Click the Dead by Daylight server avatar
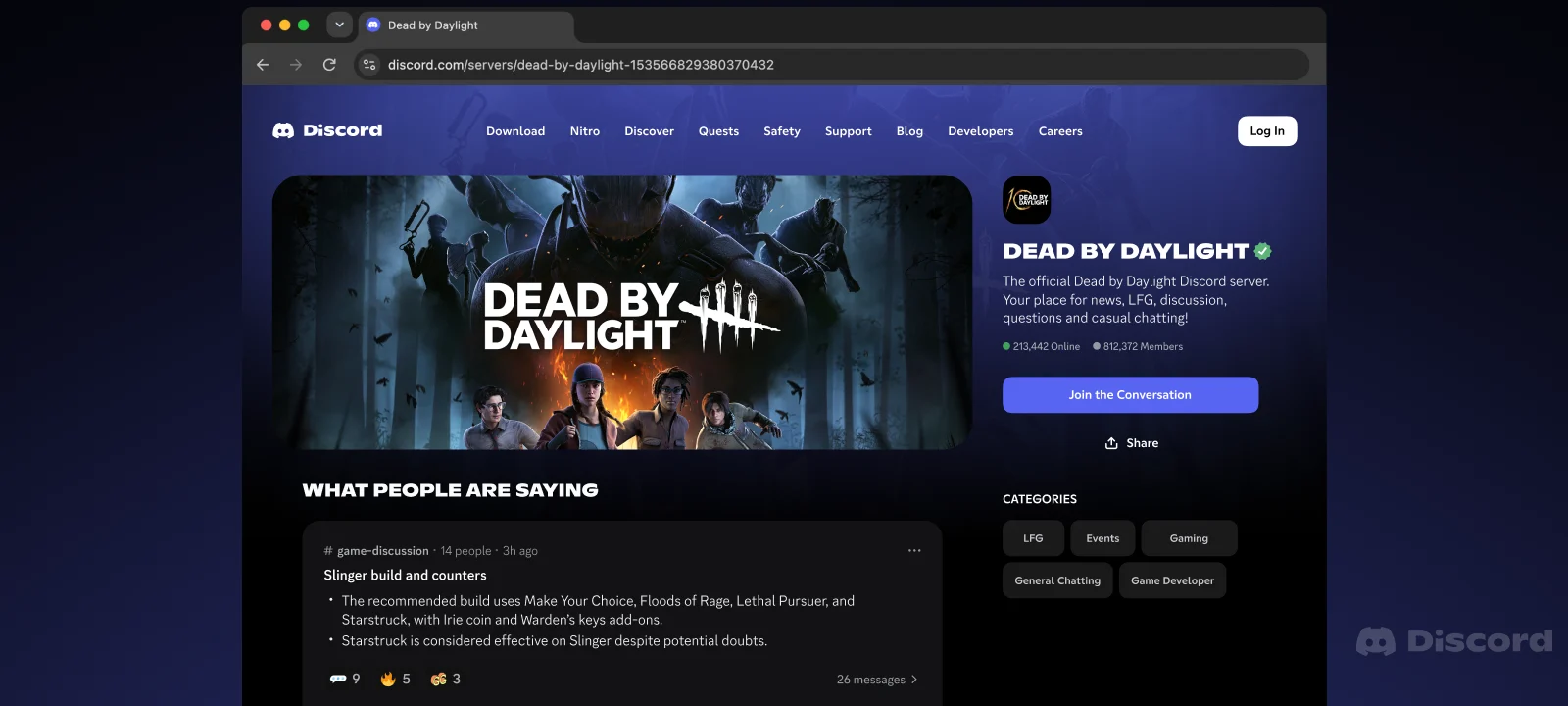The width and height of the screenshot is (1568, 706). tap(1027, 200)
